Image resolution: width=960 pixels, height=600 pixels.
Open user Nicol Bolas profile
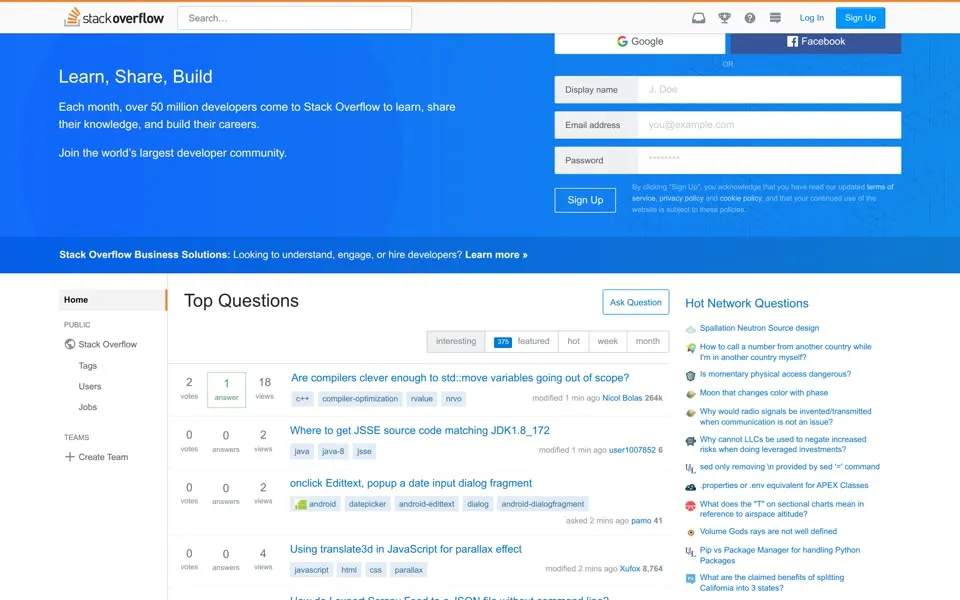click(622, 398)
